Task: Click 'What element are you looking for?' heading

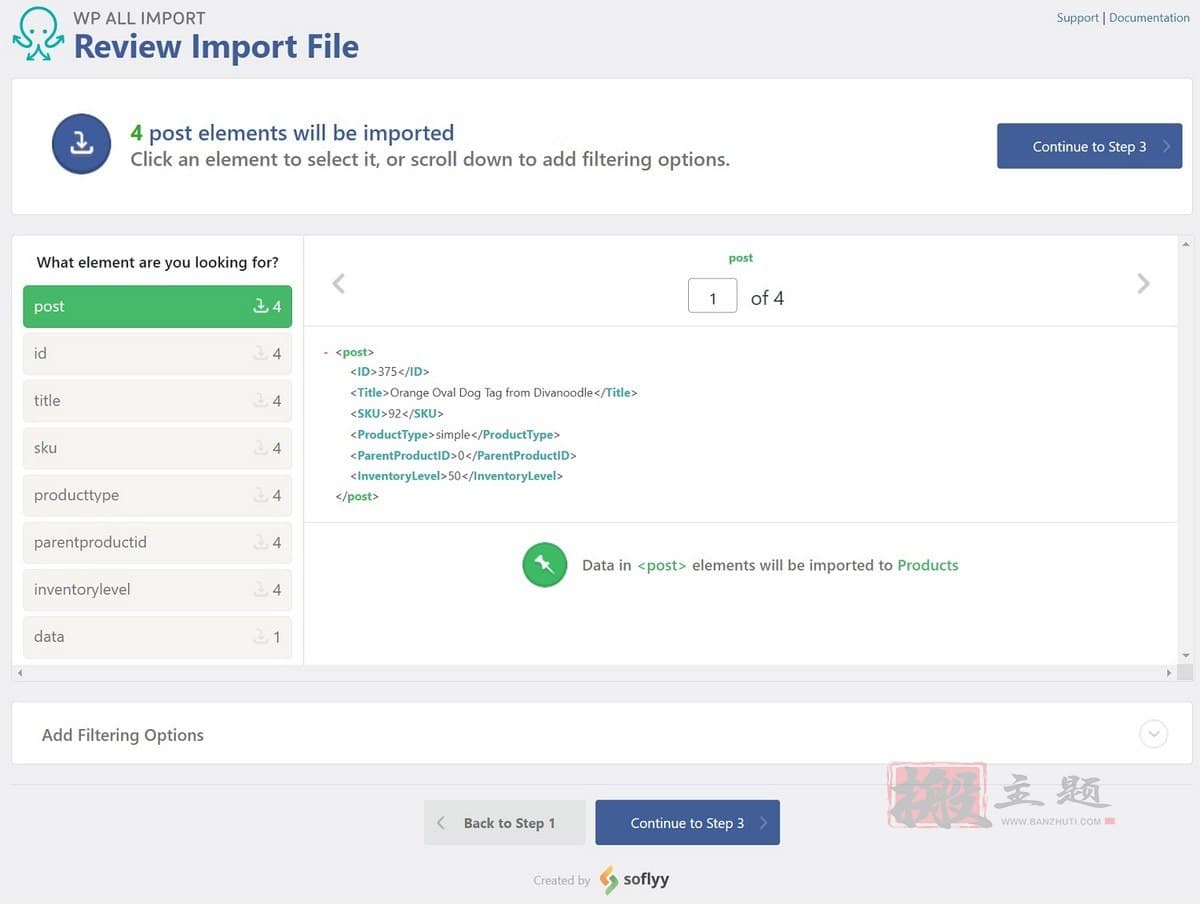Action: pyautogui.click(x=158, y=262)
